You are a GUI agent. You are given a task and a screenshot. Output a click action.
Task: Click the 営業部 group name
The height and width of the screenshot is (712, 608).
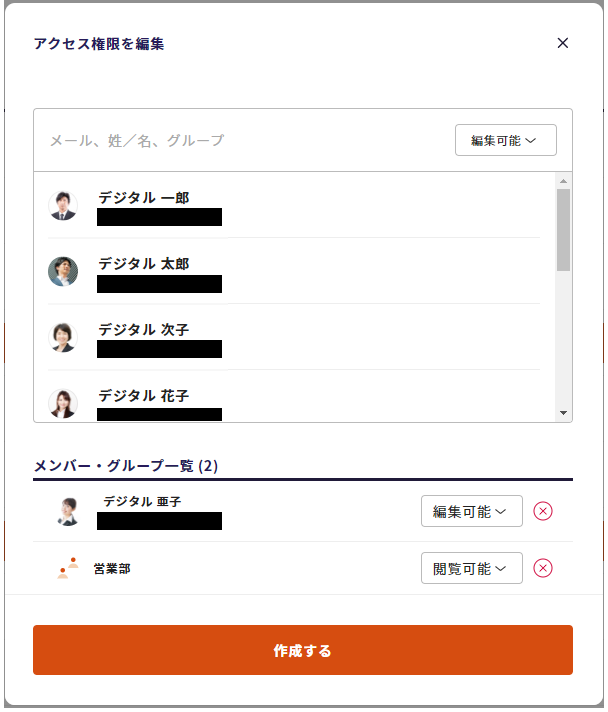pos(112,569)
